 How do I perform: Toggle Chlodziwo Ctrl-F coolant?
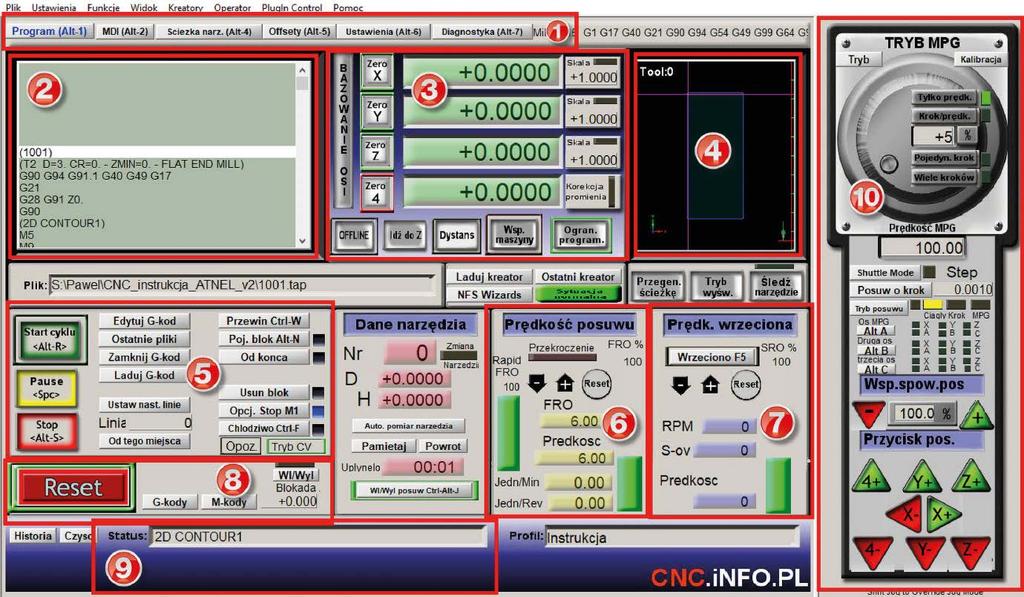(x=264, y=428)
